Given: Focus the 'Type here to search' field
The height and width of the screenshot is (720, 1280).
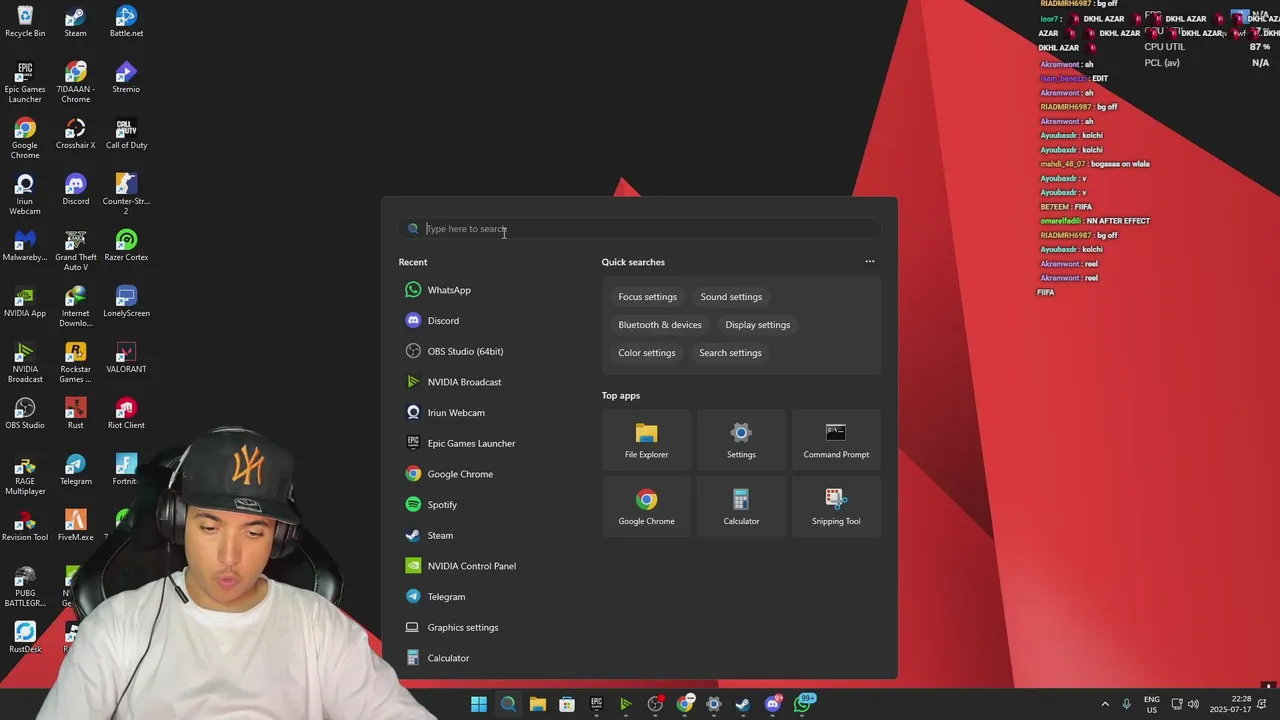Looking at the screenshot, I should coord(640,229).
